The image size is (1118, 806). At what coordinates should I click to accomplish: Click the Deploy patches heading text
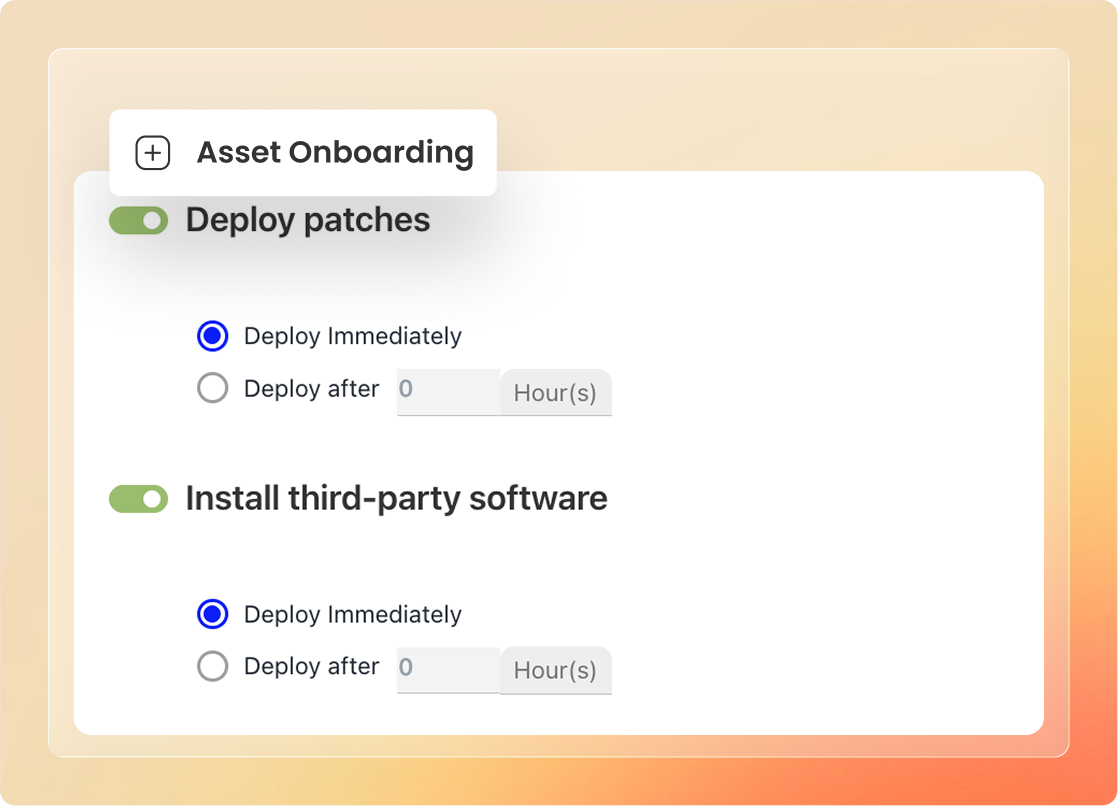coord(308,220)
